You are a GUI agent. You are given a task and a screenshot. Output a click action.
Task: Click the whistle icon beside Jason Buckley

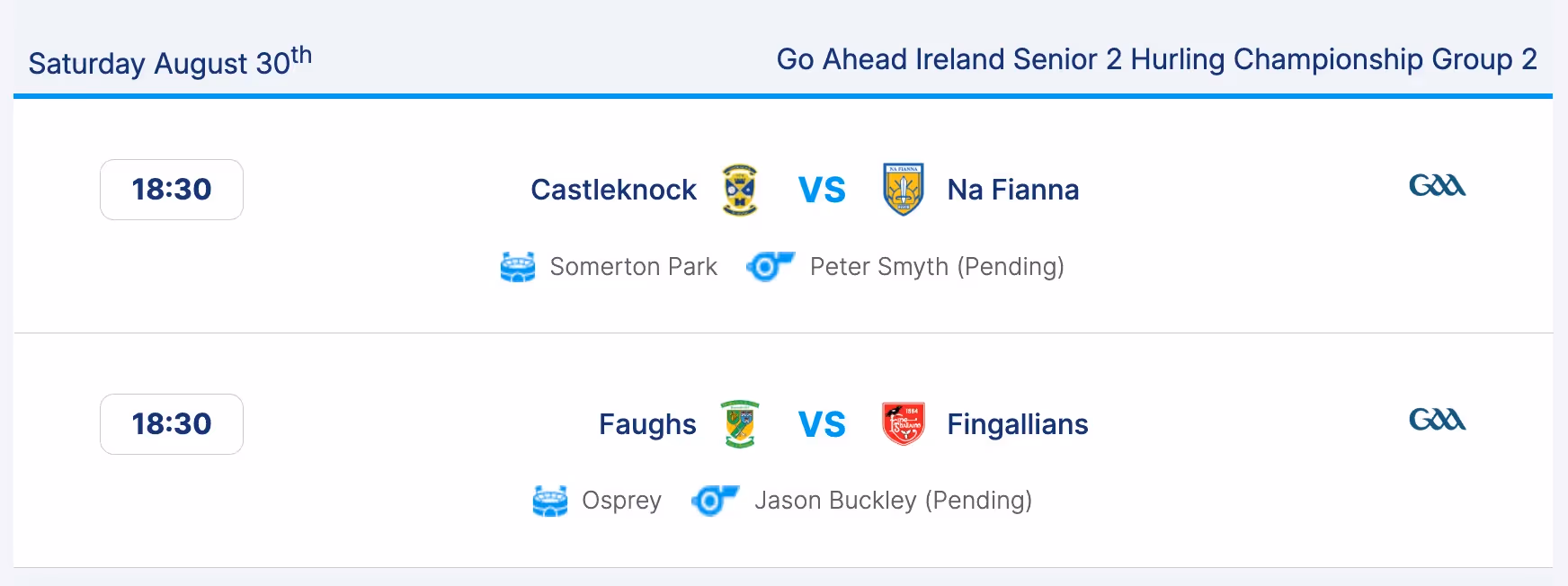[x=715, y=501]
